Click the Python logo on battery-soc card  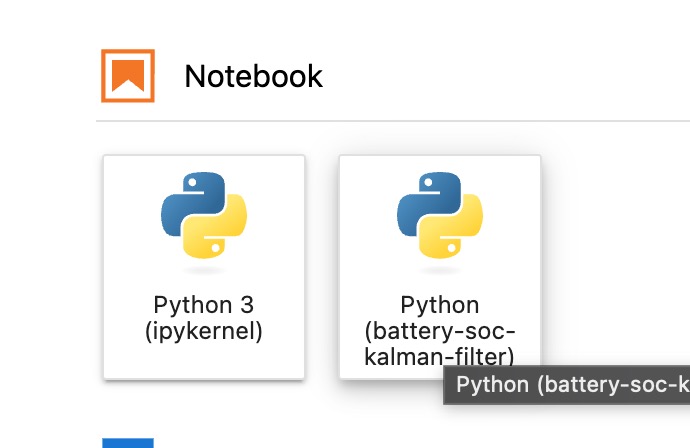click(x=440, y=215)
